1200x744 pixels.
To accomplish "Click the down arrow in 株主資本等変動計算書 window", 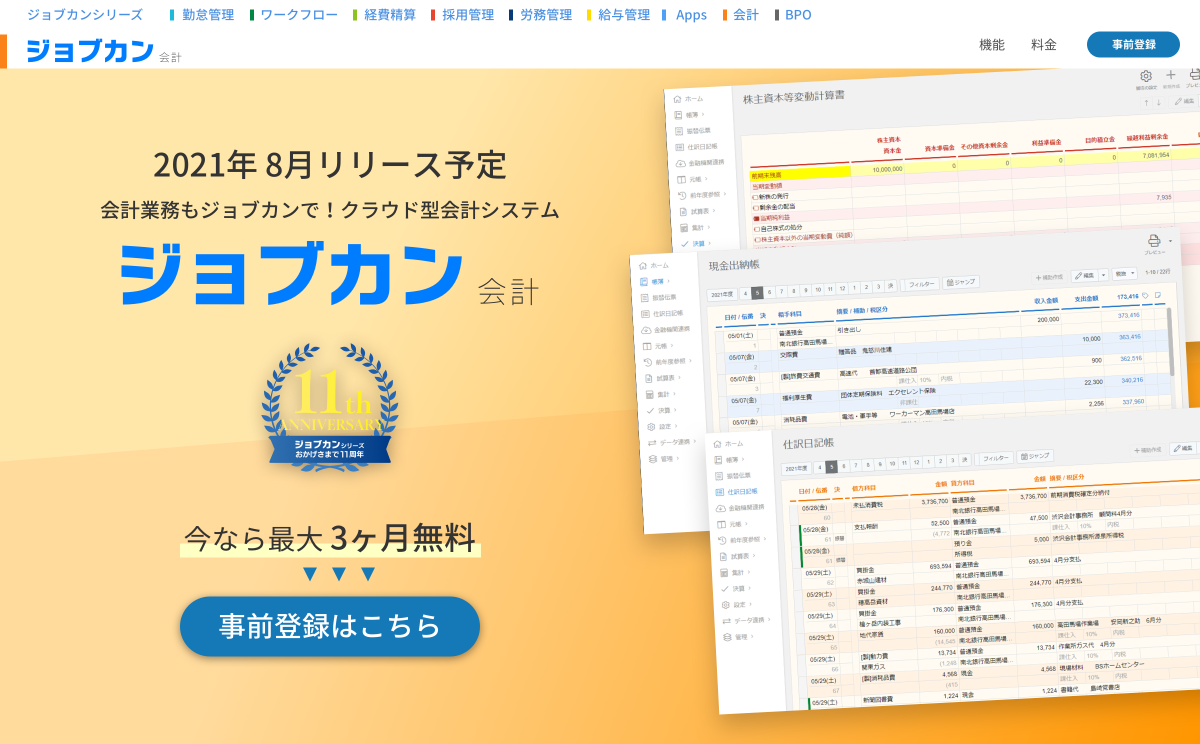I will tap(1159, 103).
